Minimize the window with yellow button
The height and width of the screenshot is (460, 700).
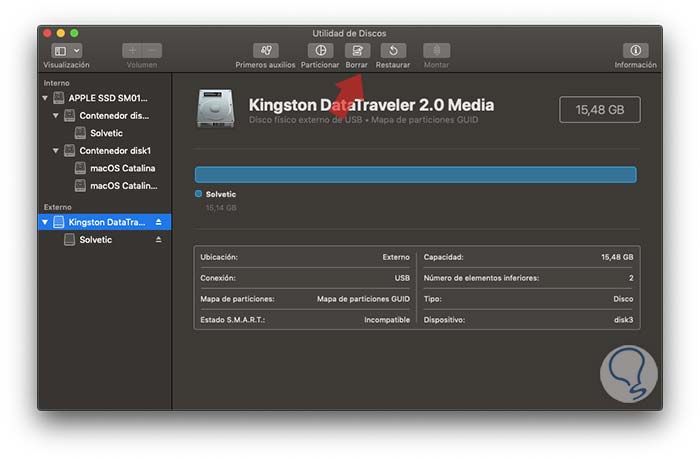coord(61,33)
